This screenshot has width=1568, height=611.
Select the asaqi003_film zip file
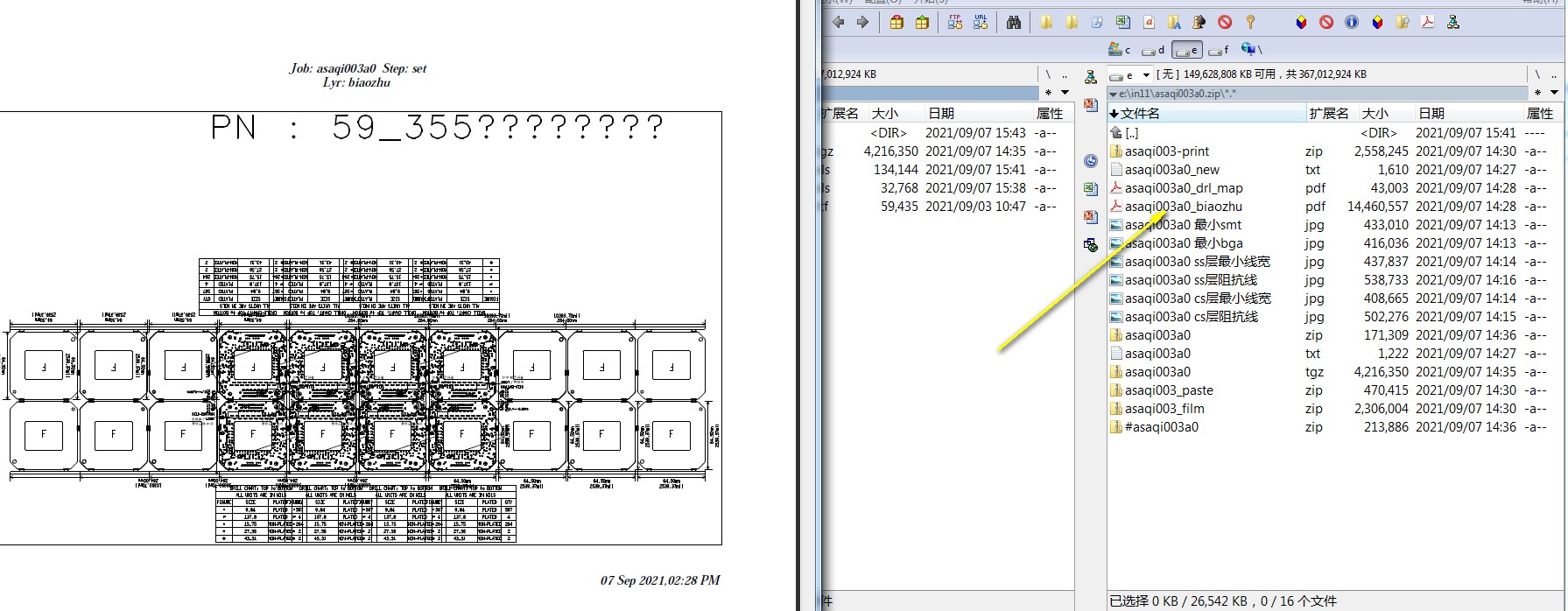pyautogui.click(x=1335, y=409)
